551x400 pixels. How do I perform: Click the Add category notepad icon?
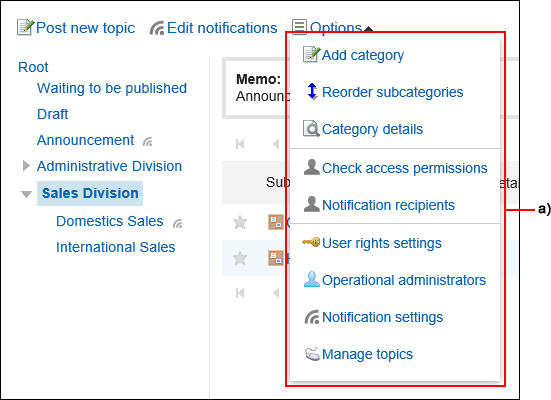click(311, 54)
